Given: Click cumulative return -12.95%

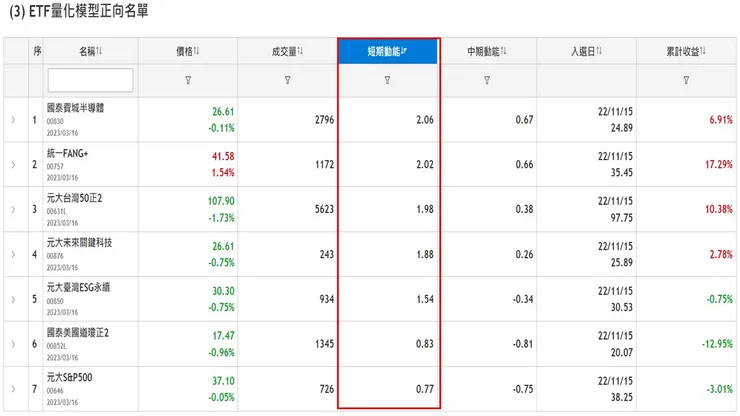Looking at the screenshot, I should pyautogui.click(x=717, y=344).
